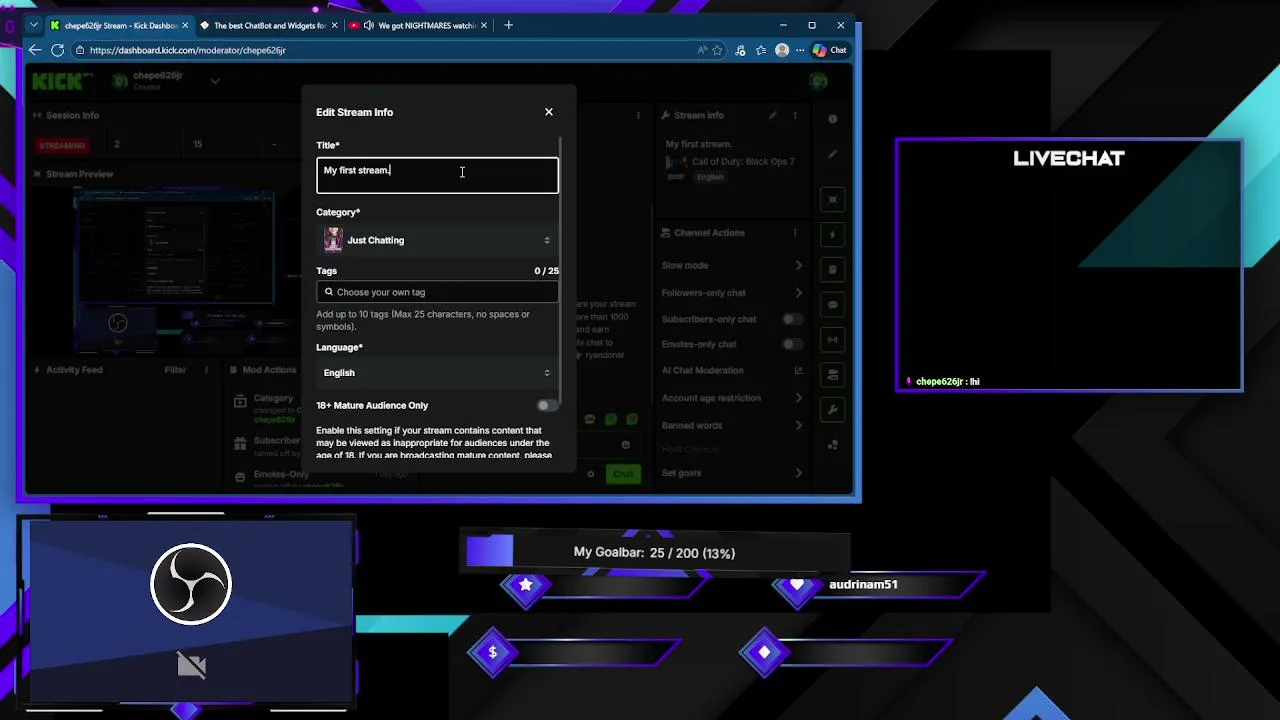Open the Category dropdown showing Just Chatting

437,240
